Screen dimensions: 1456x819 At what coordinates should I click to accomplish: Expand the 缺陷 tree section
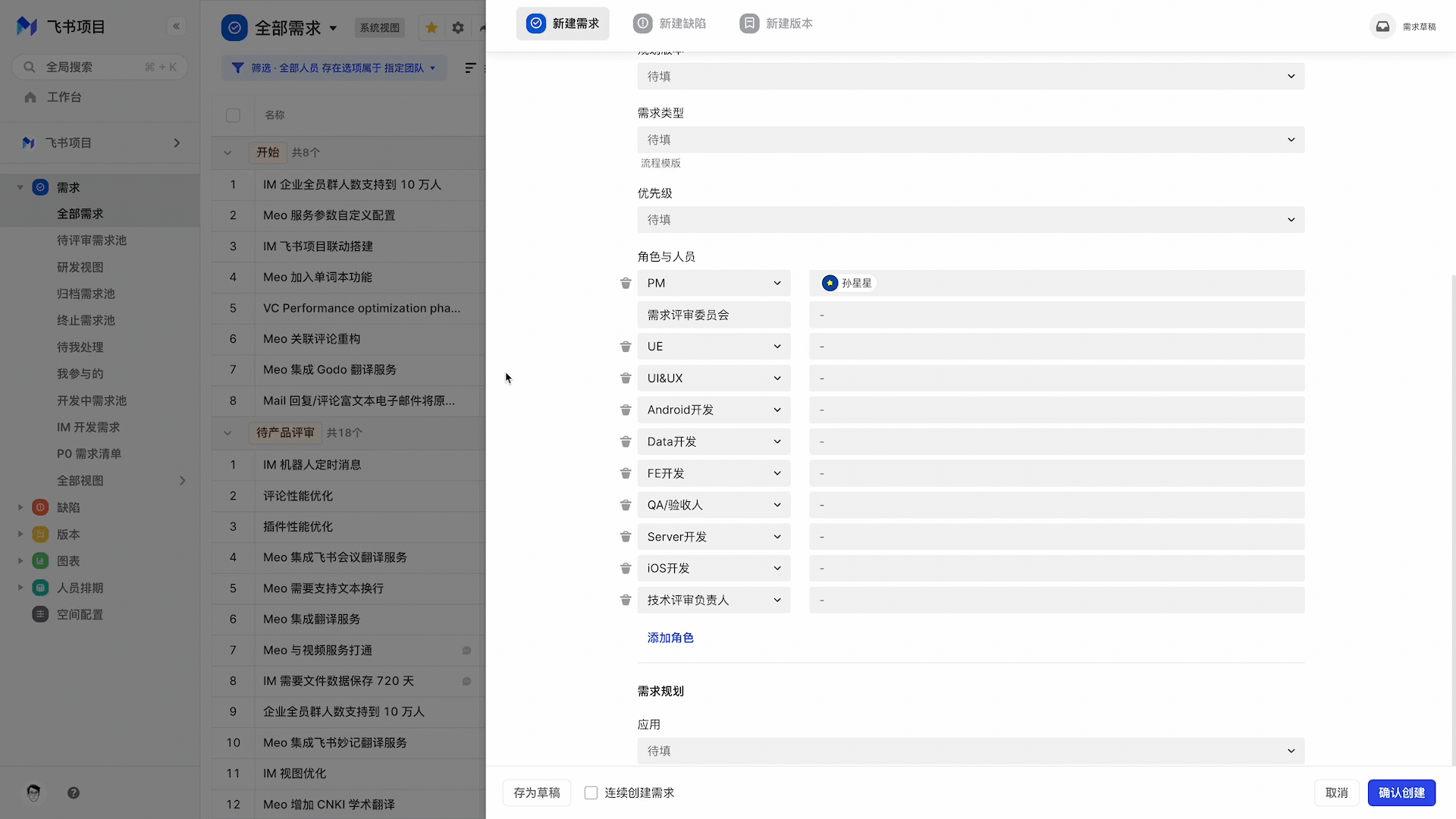pyautogui.click(x=20, y=507)
